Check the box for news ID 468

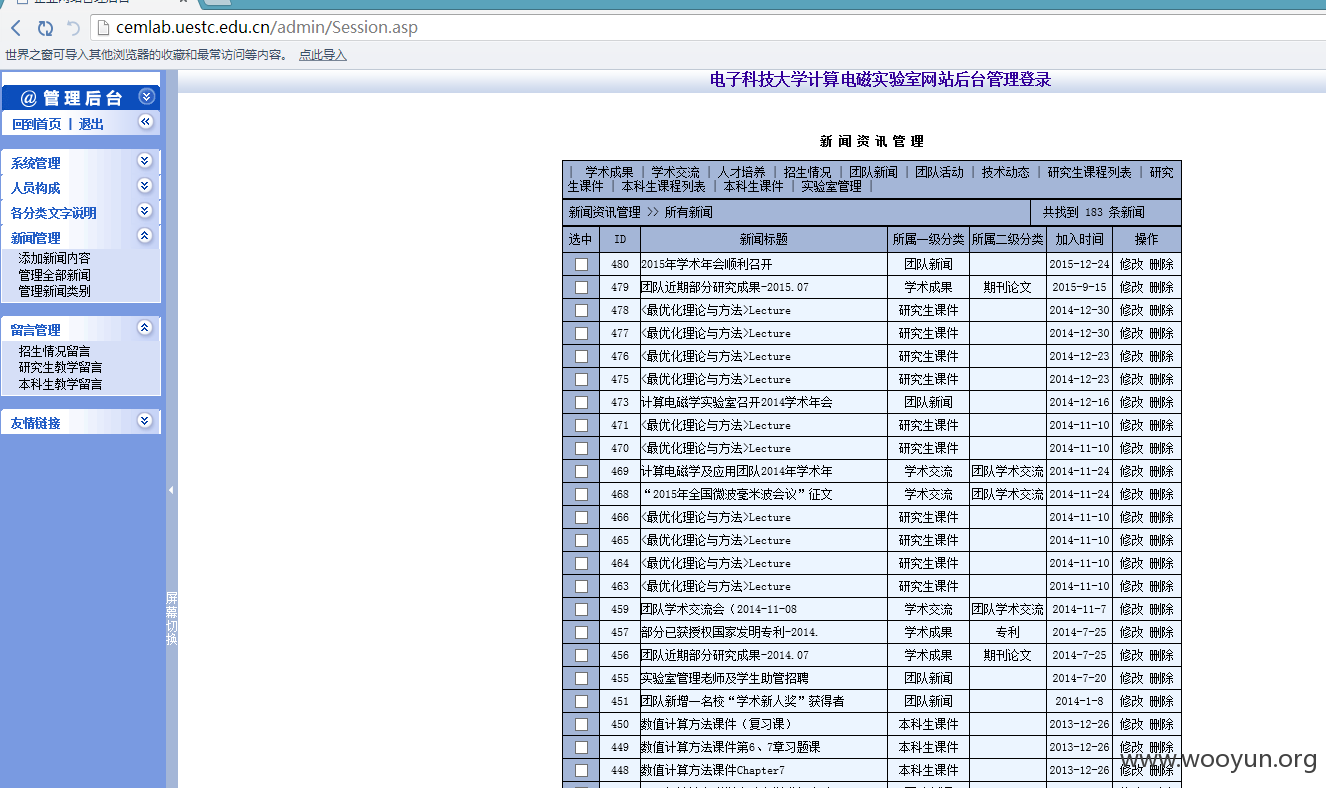581,494
